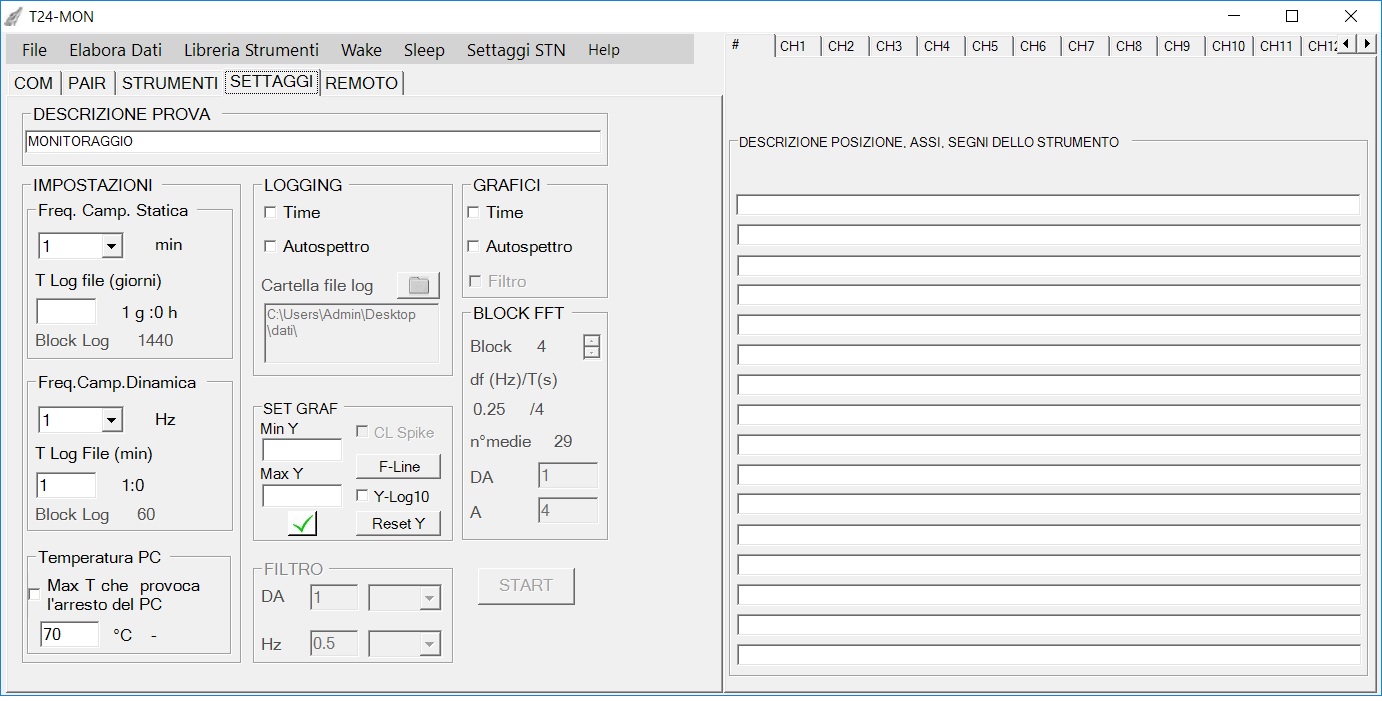The image size is (1382, 701).
Task: Open Freq. Camp. Statica dropdown
Action: tap(111, 246)
